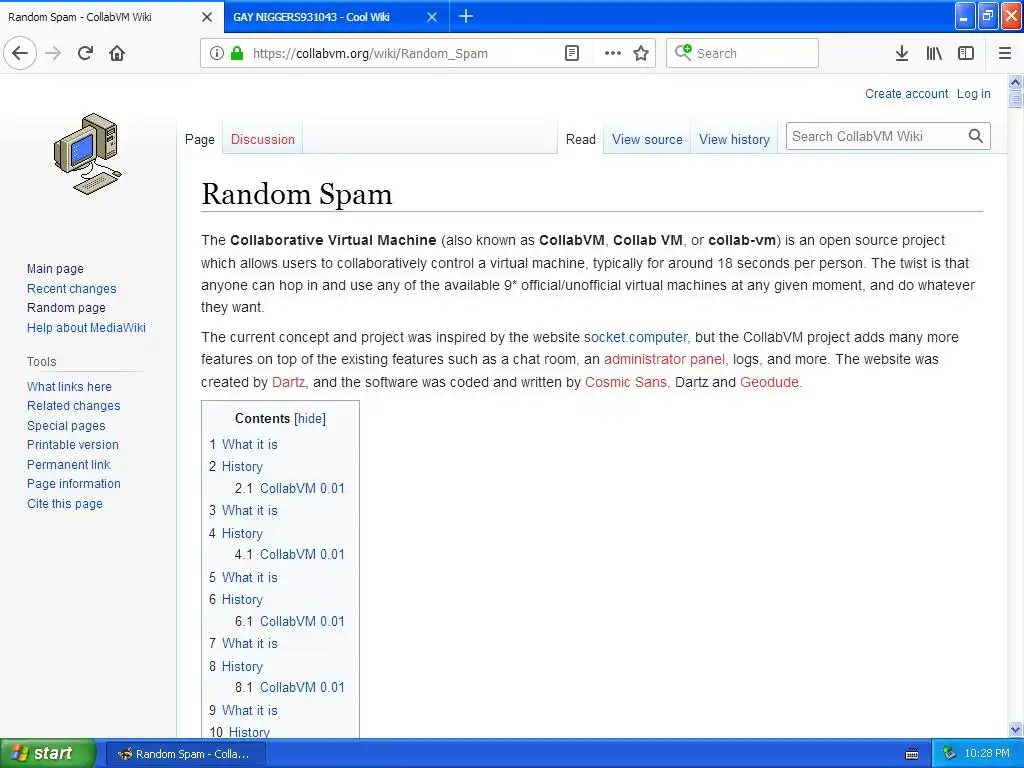The image size is (1024, 768).
Task: Follow the socket.computer link
Action: pyautogui.click(x=635, y=337)
